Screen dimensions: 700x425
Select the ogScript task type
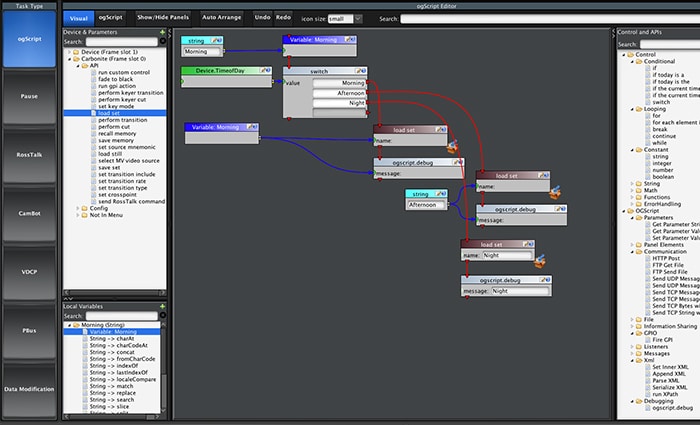point(29,39)
